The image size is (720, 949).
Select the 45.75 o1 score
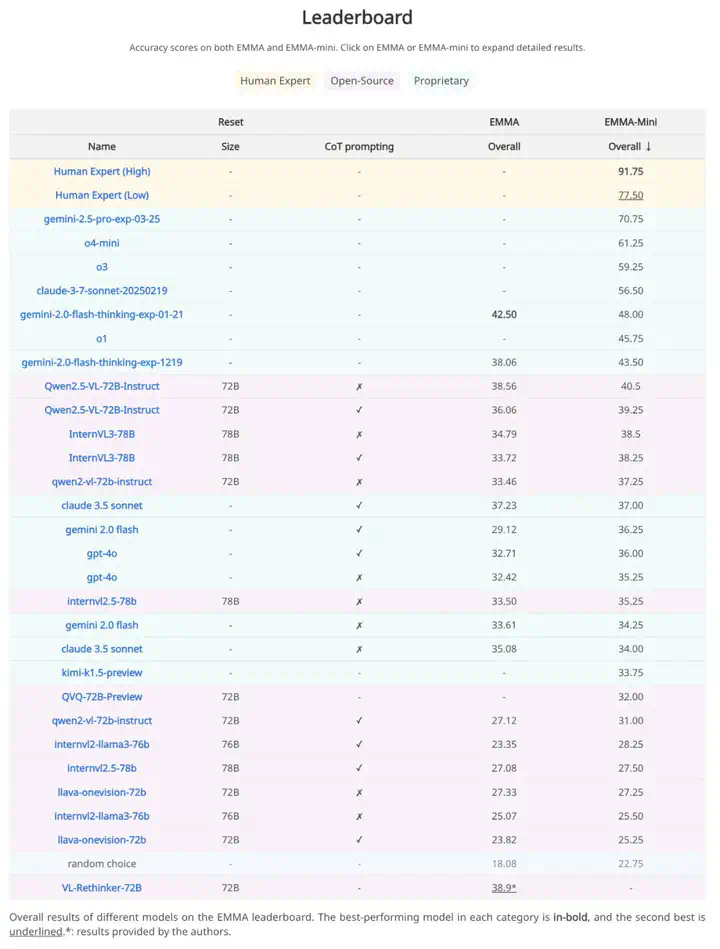tap(630, 338)
